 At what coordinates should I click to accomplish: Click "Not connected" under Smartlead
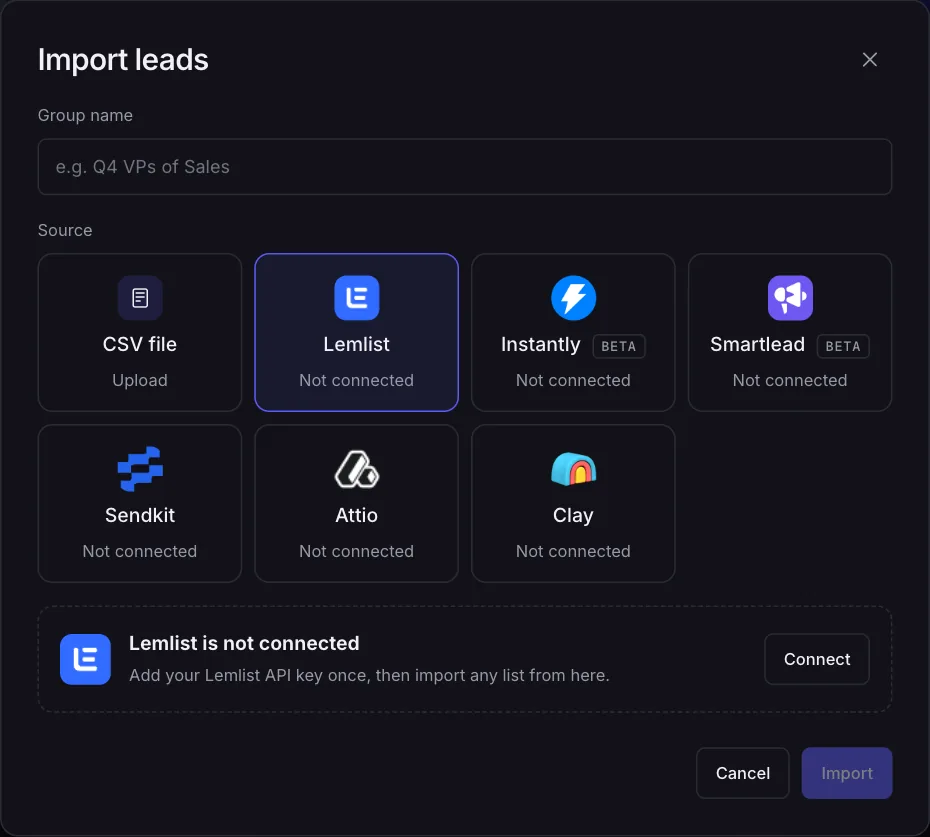pyautogui.click(x=790, y=380)
